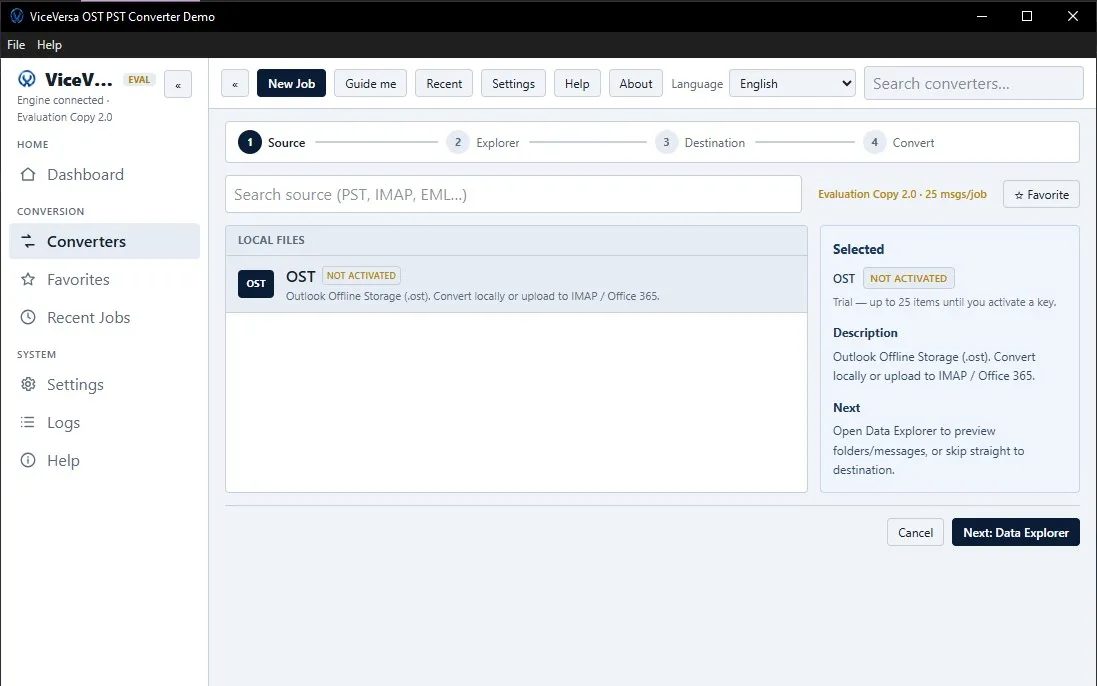Screen dimensions: 1097x686
Task: Select the OST row under Local Files
Action: (516, 284)
